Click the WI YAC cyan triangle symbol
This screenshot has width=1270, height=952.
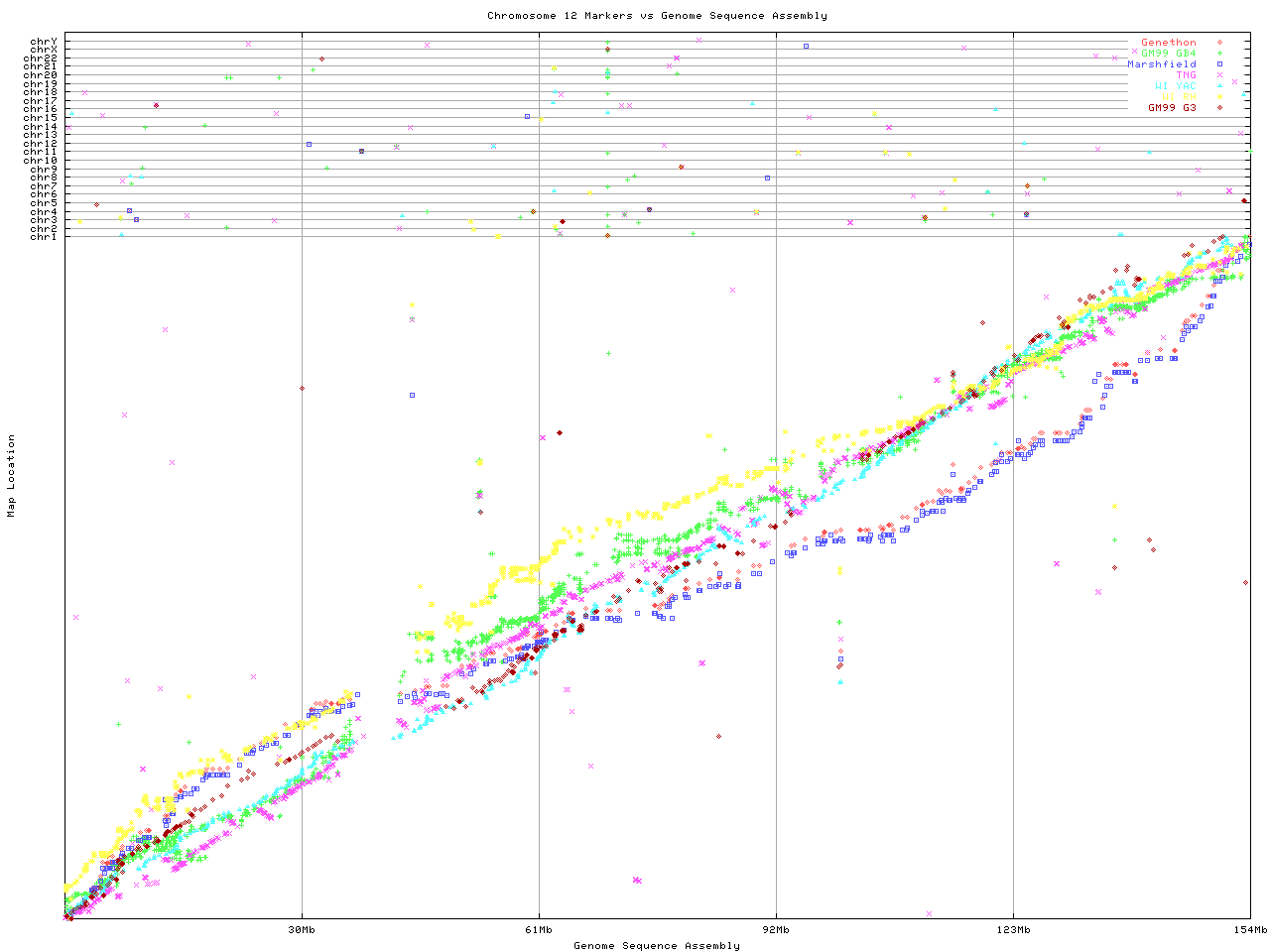(x=1219, y=86)
